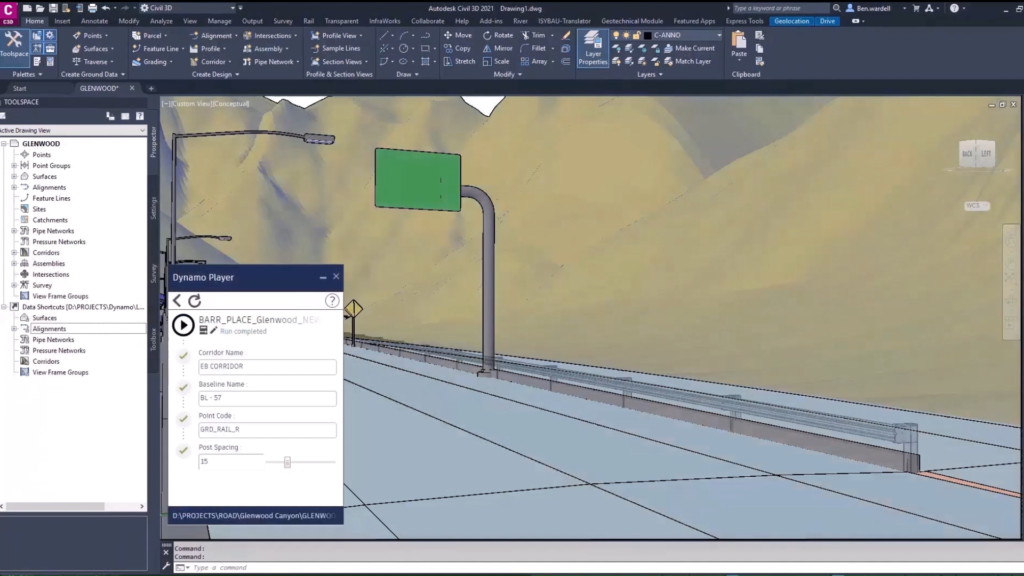Click the Make Current button
The image size is (1024, 576).
695,47
